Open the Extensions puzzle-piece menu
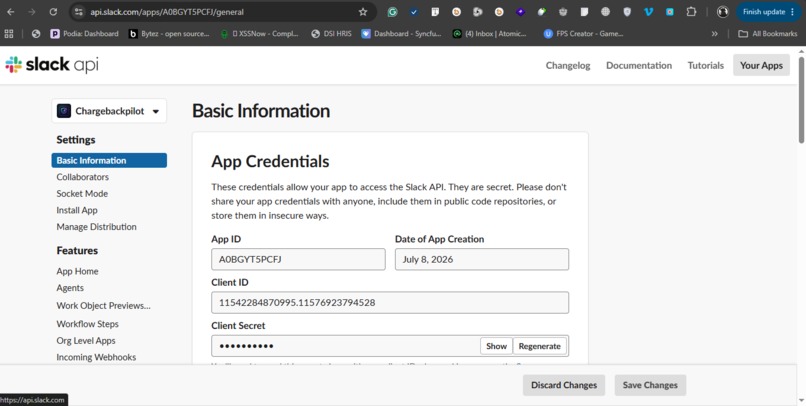The width and height of the screenshot is (806, 406). [691, 12]
